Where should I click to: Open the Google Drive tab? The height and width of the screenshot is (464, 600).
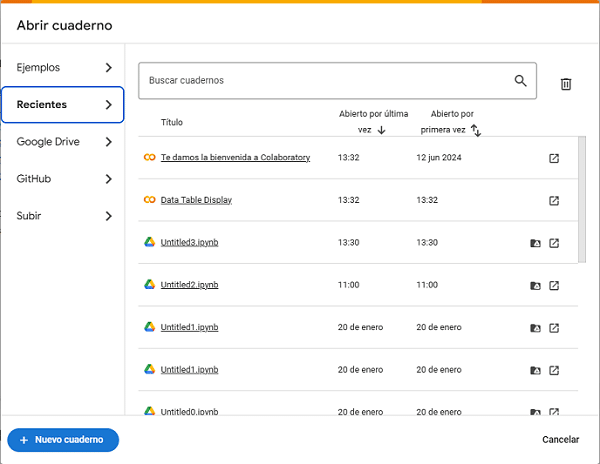(x=63, y=142)
